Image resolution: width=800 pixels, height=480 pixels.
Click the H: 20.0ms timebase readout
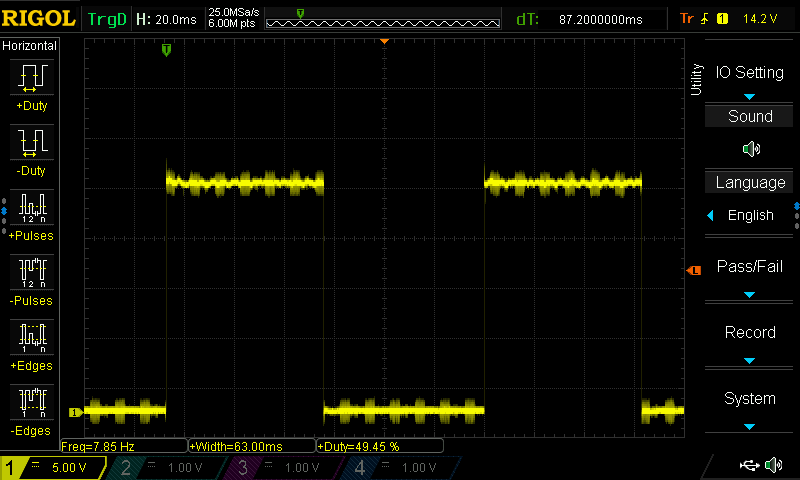pos(166,19)
